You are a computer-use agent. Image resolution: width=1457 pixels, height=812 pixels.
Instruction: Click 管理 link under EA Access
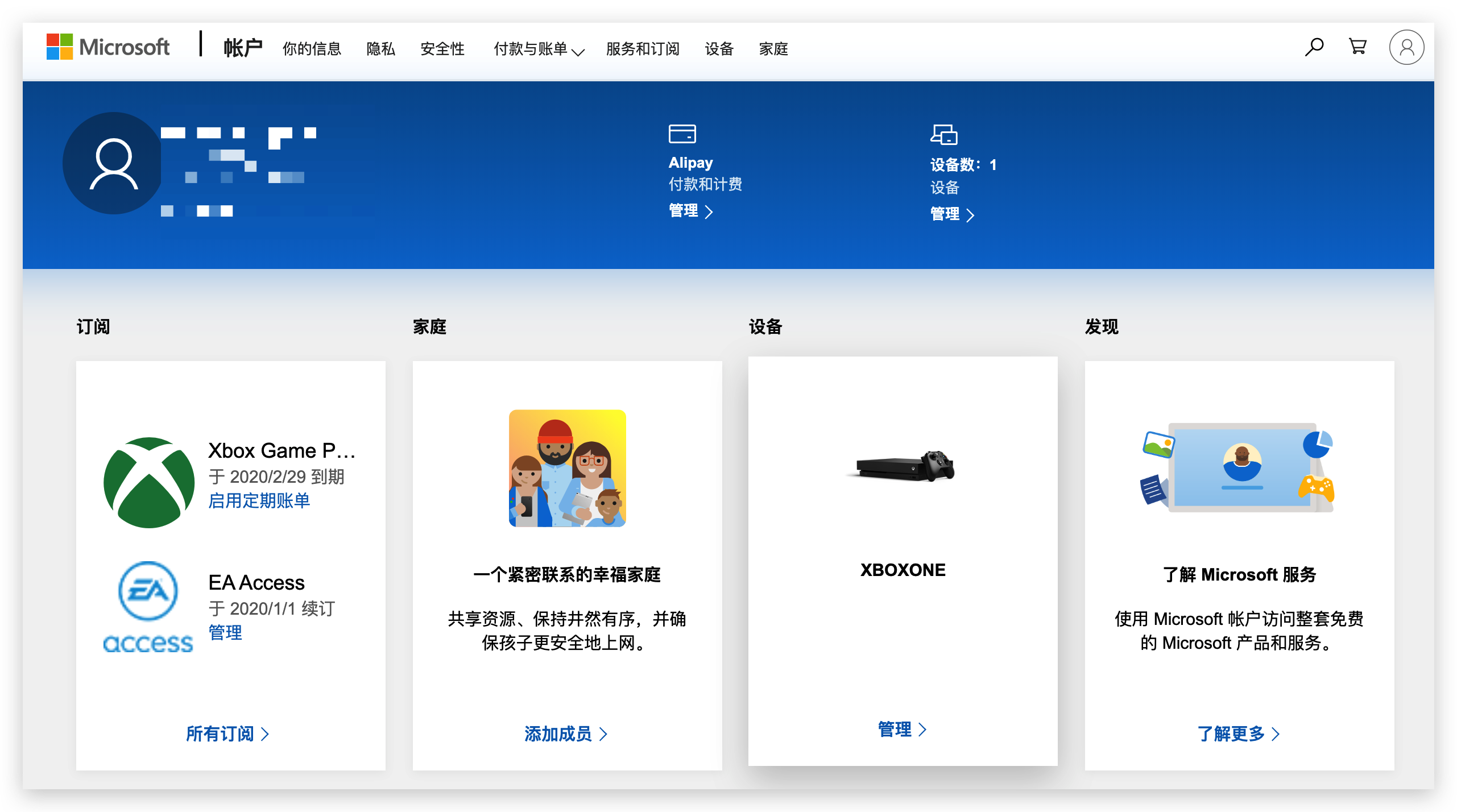pyautogui.click(x=225, y=633)
